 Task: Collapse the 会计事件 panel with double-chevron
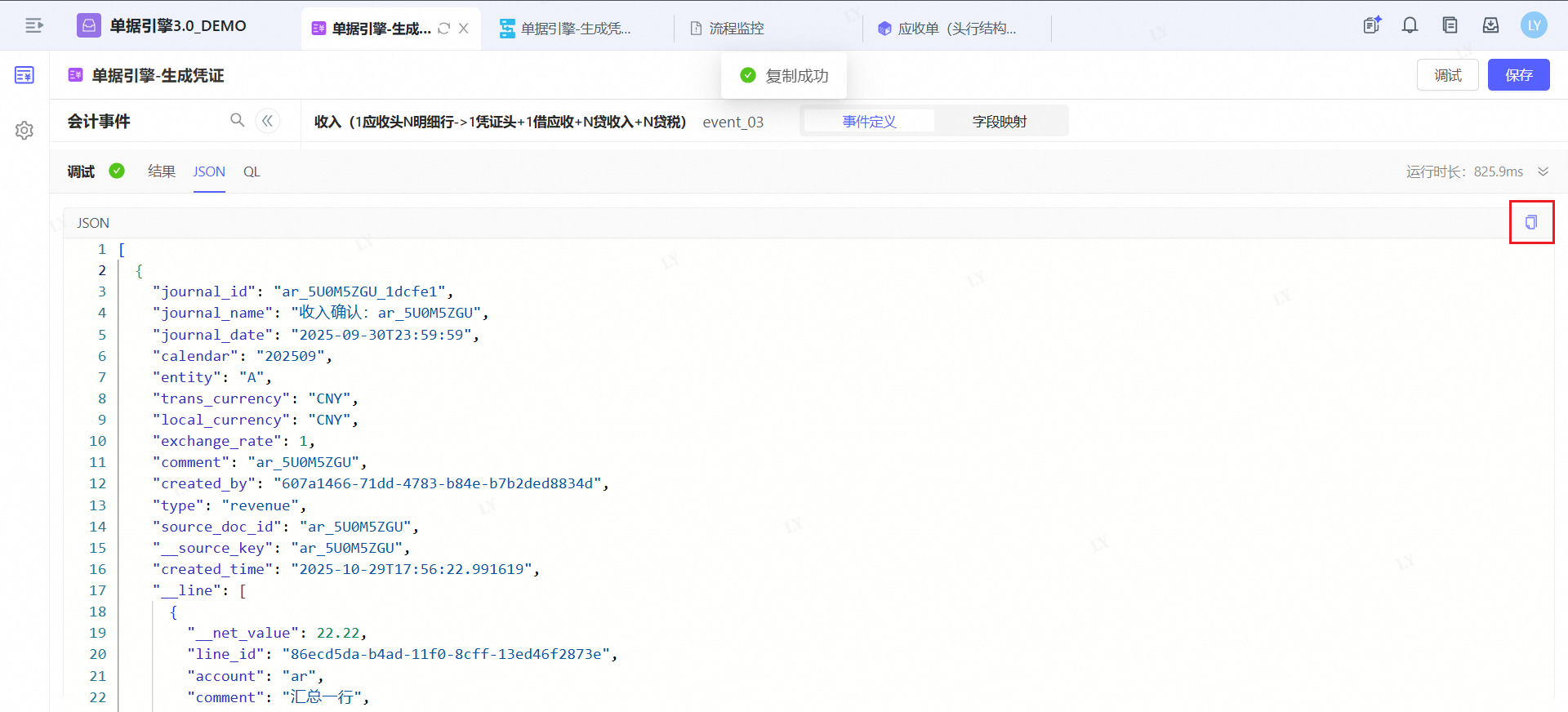click(x=267, y=122)
